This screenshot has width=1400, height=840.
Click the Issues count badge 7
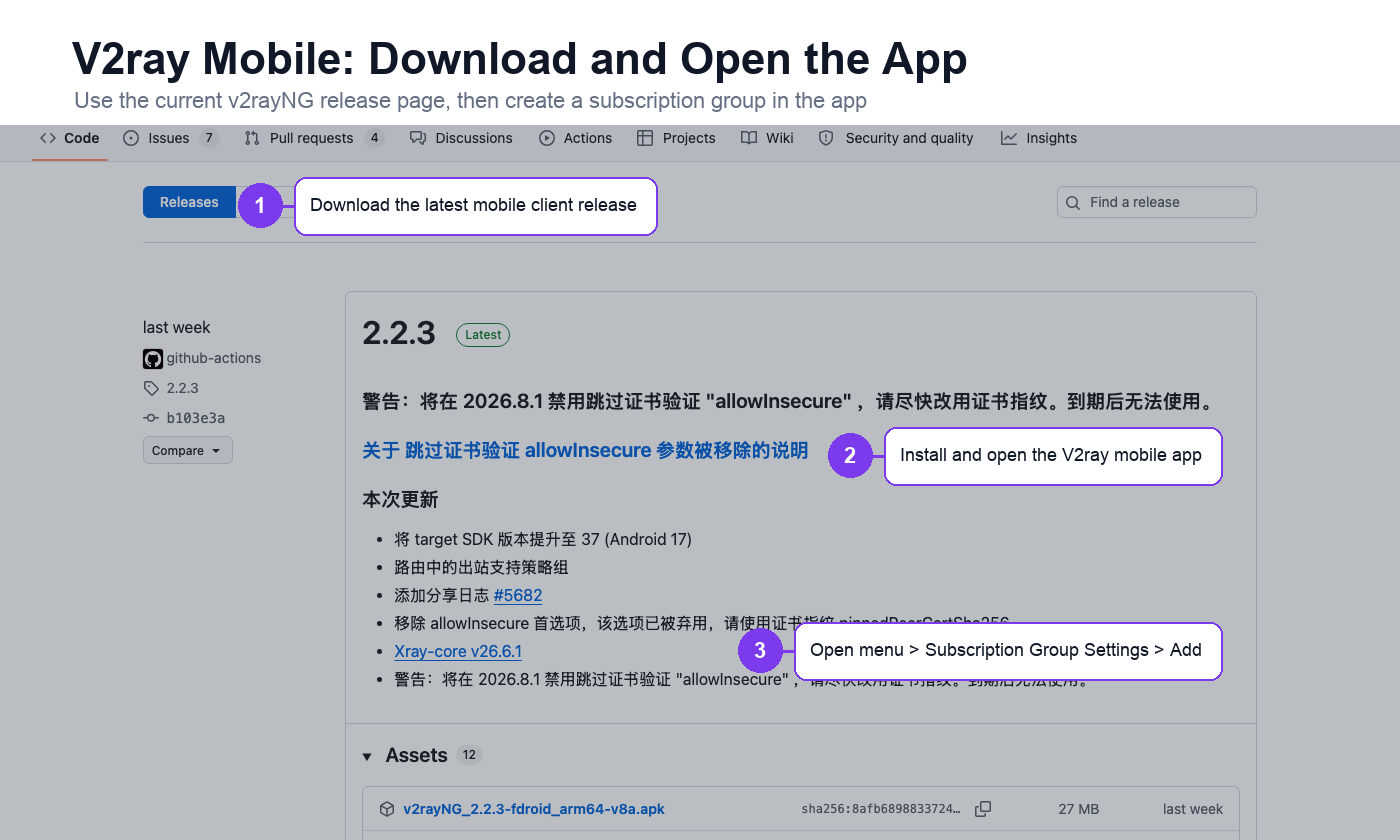tap(208, 138)
